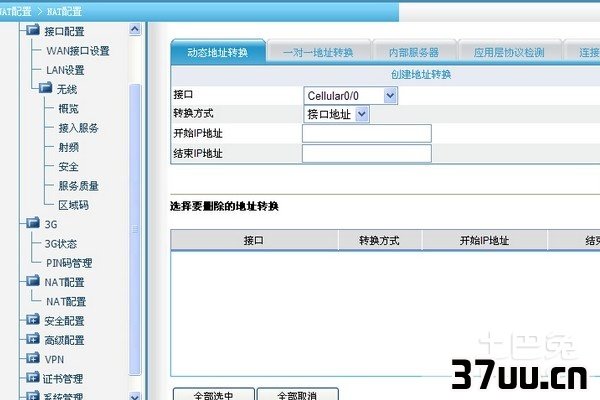The height and width of the screenshot is (400, 600).
Task: Open WAN接口设置 in sidebar
Action: pos(78,51)
